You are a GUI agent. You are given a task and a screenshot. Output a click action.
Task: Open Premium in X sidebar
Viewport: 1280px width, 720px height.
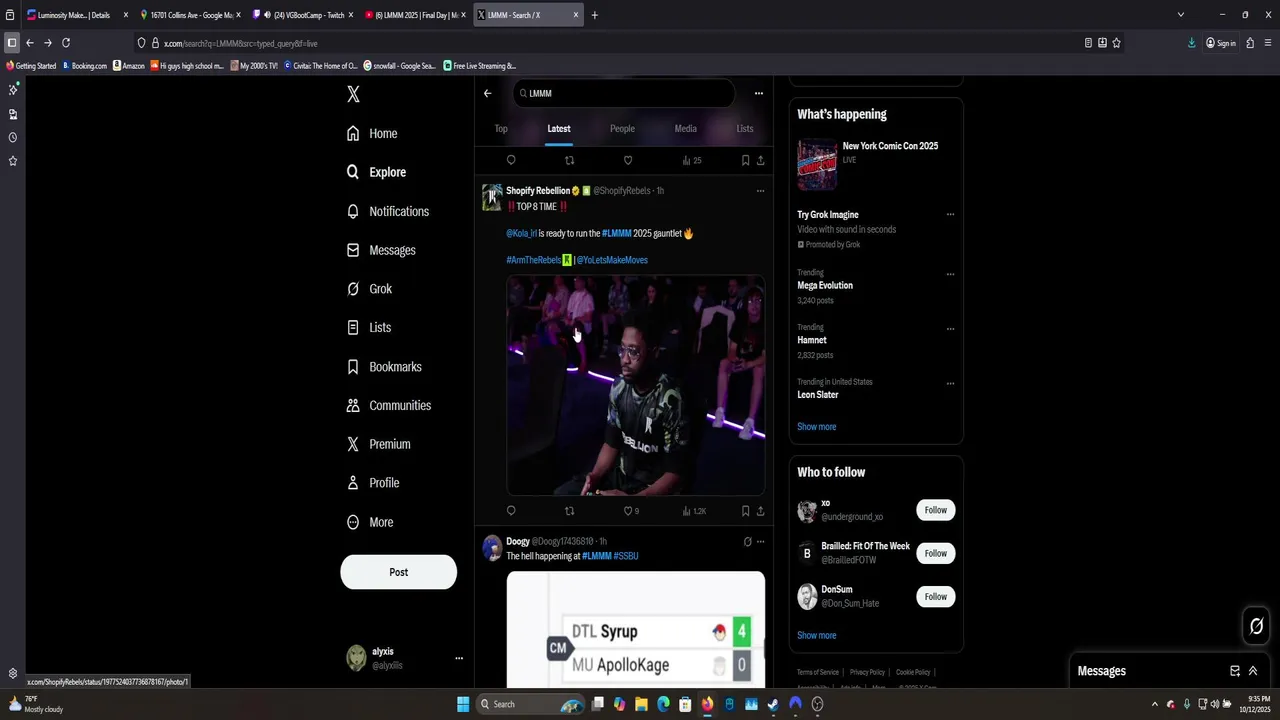378,444
